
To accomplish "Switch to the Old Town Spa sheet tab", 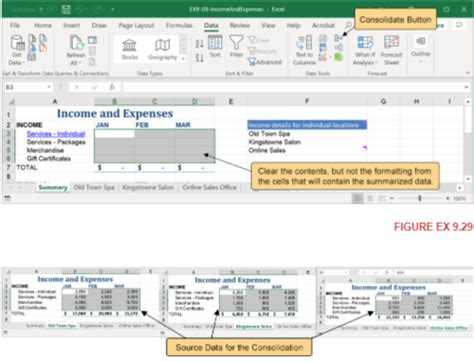I will pyautogui.click(x=94, y=187).
